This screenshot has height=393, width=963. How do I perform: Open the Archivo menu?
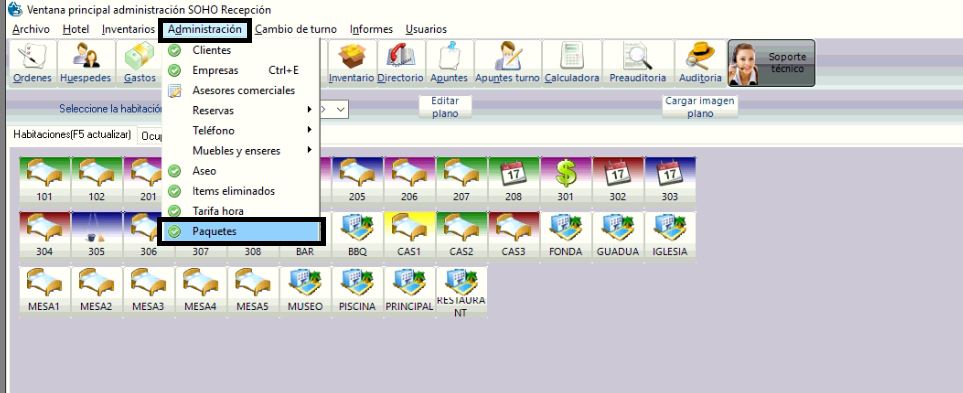31,29
